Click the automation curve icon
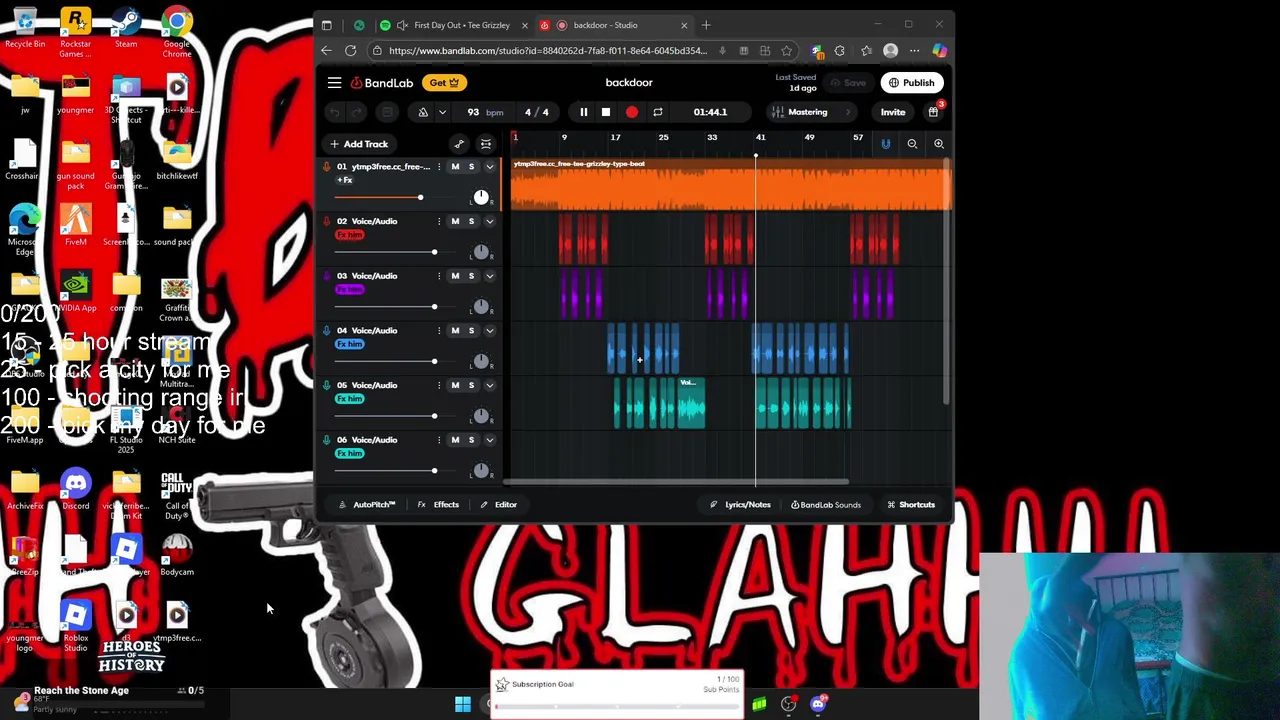1280x720 pixels. (x=459, y=144)
